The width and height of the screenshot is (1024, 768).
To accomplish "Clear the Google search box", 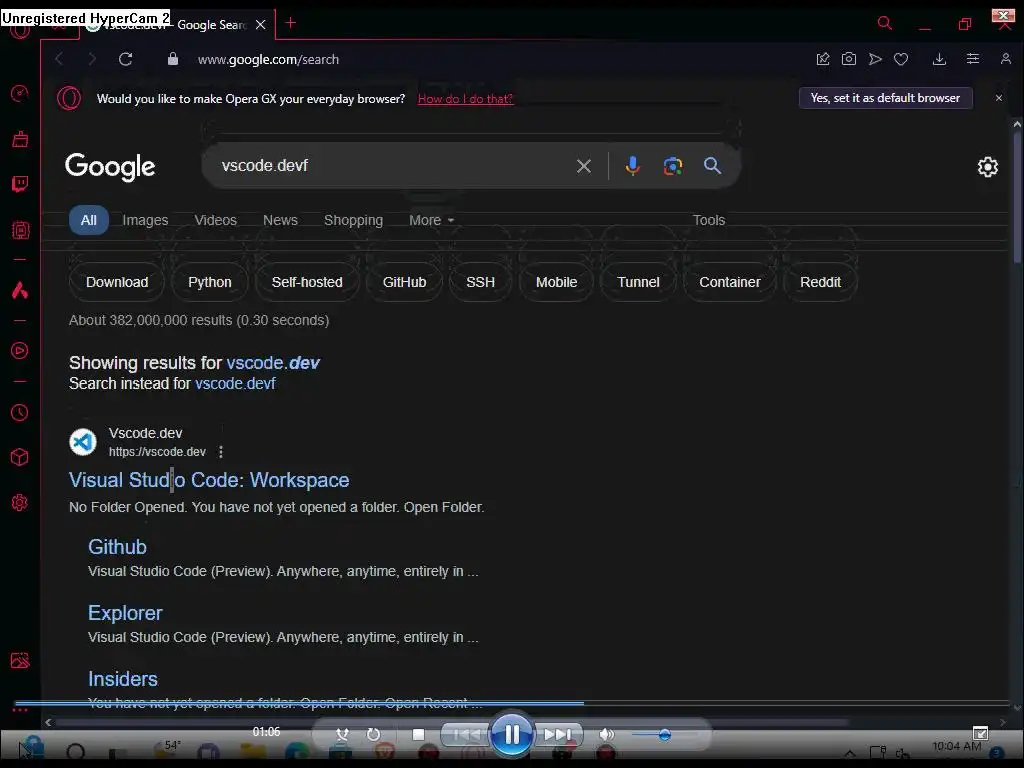I will (x=584, y=166).
